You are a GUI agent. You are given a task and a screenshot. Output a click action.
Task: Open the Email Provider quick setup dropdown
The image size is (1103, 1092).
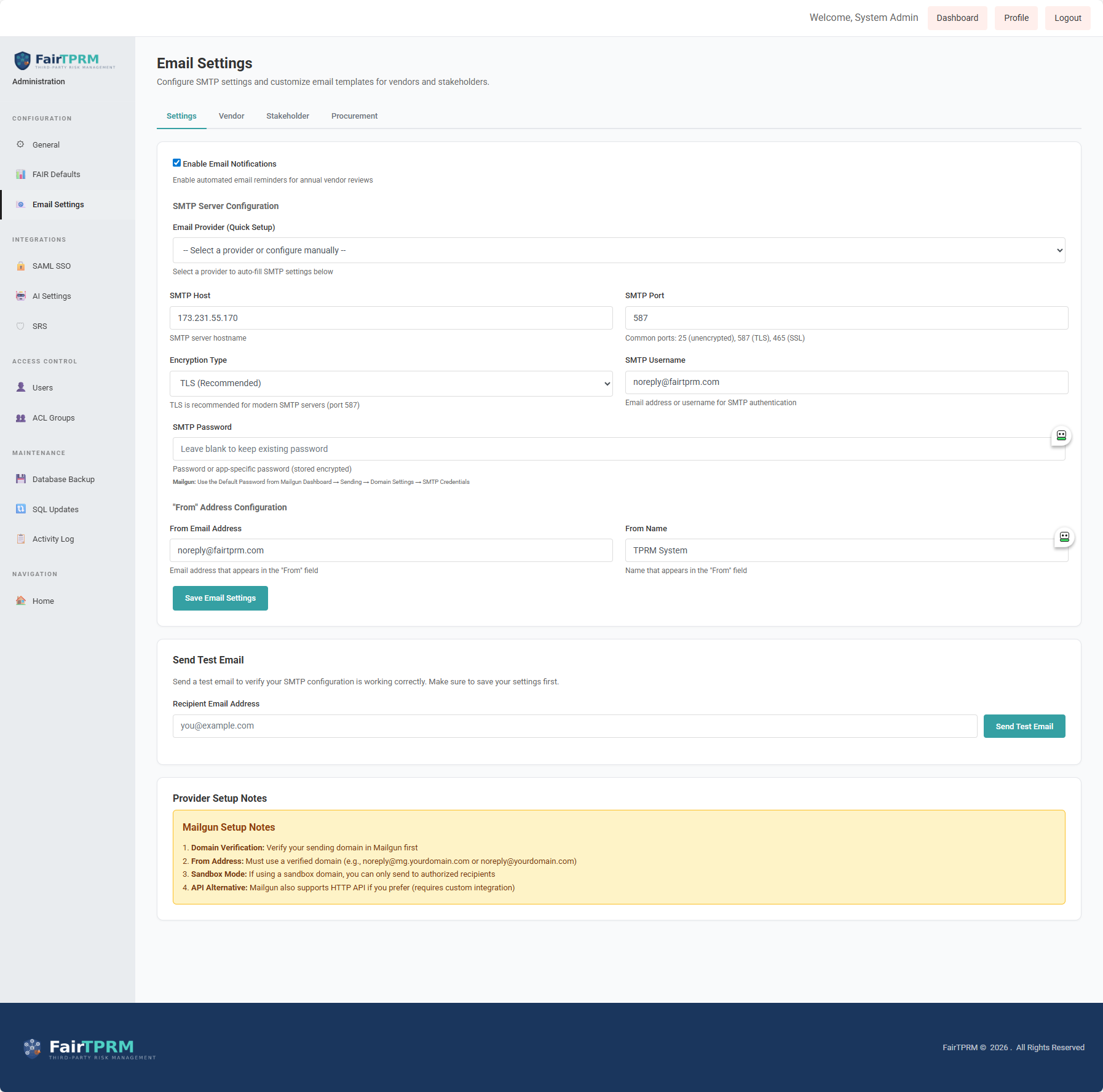coord(619,250)
